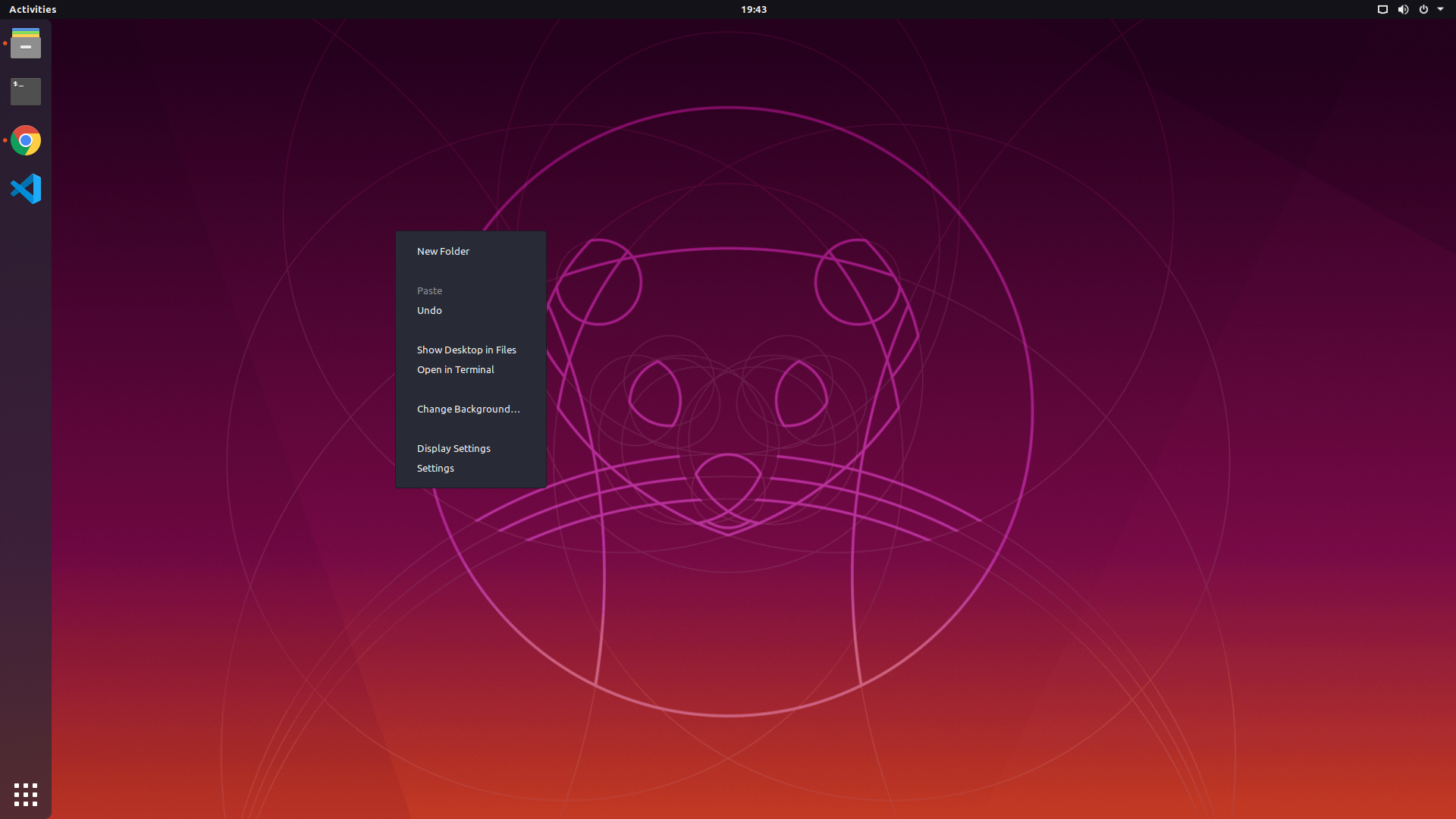This screenshot has height=819, width=1456.
Task: Click the screen indicator icon in top bar
Action: [1382, 10]
